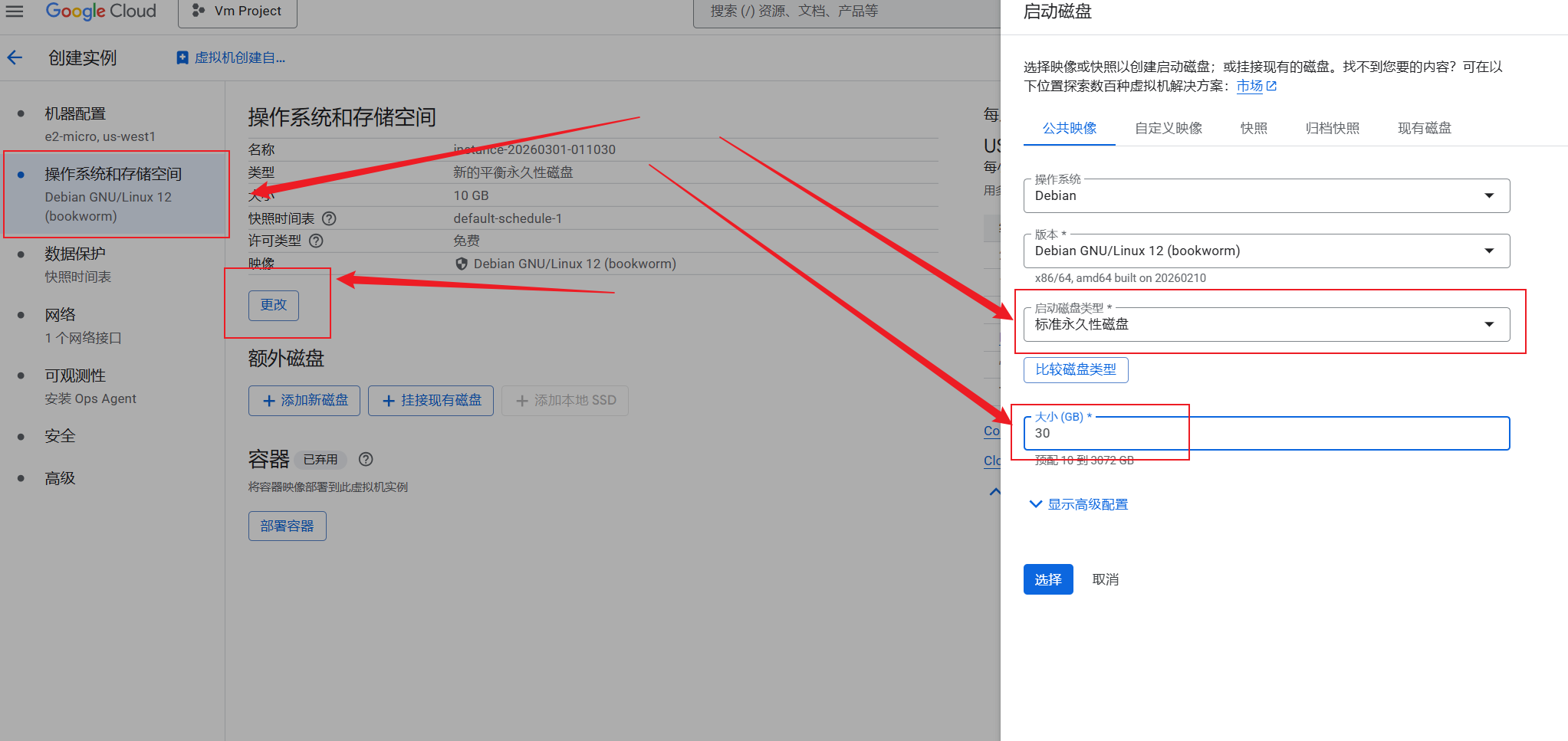Open the 快照时间表 help icon
The height and width of the screenshot is (741, 1568).
[x=328, y=218]
